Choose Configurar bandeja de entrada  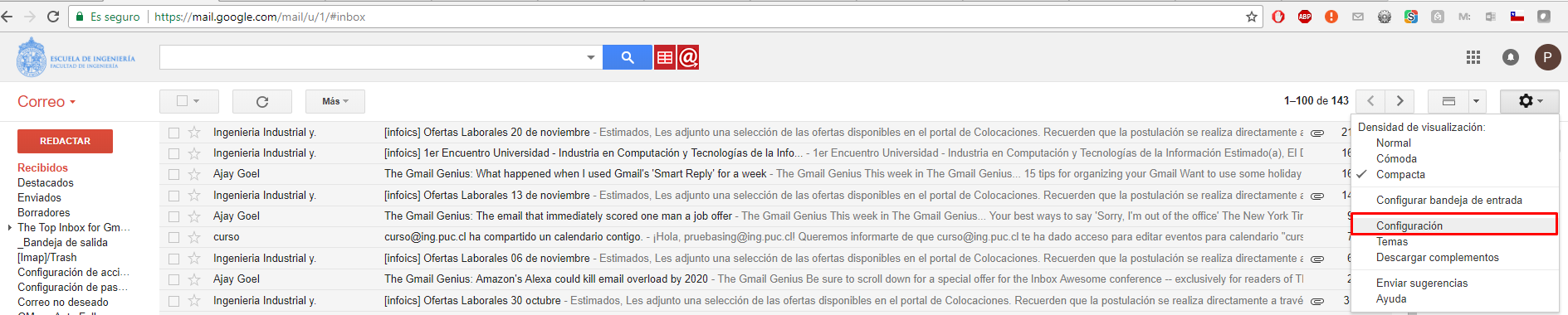coord(1449,200)
